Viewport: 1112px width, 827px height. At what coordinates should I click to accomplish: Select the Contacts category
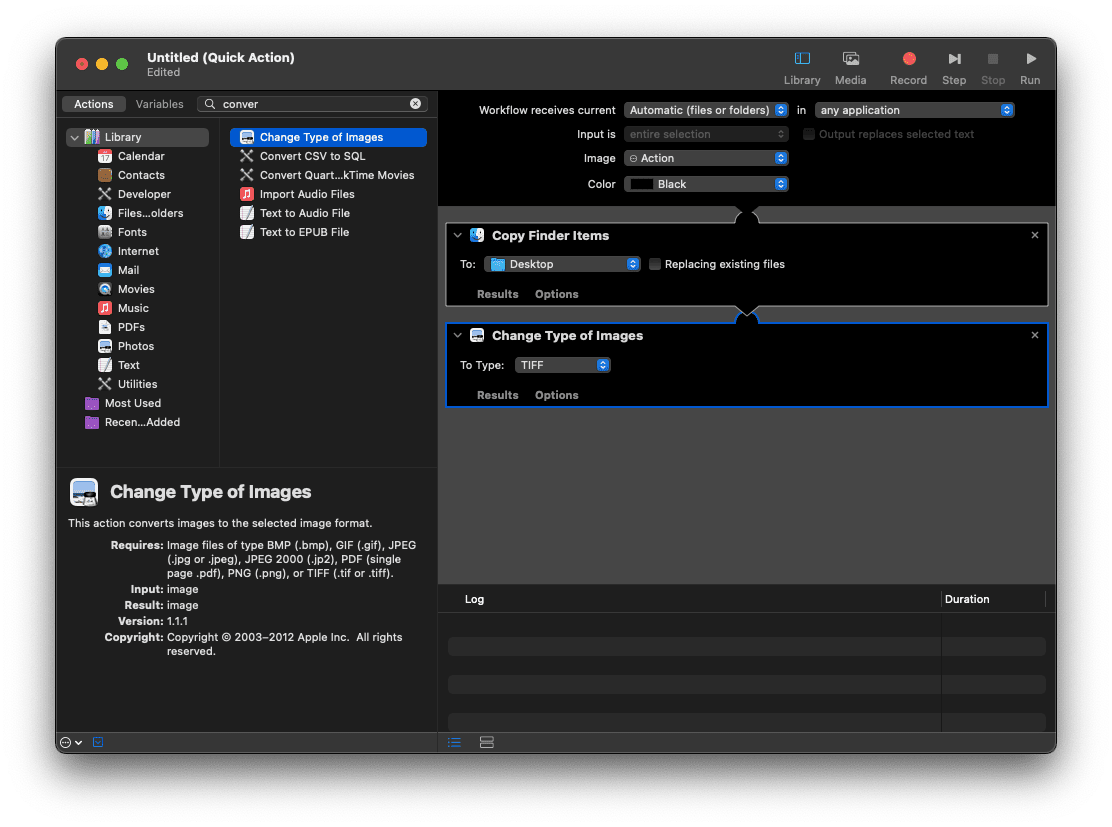coord(140,175)
